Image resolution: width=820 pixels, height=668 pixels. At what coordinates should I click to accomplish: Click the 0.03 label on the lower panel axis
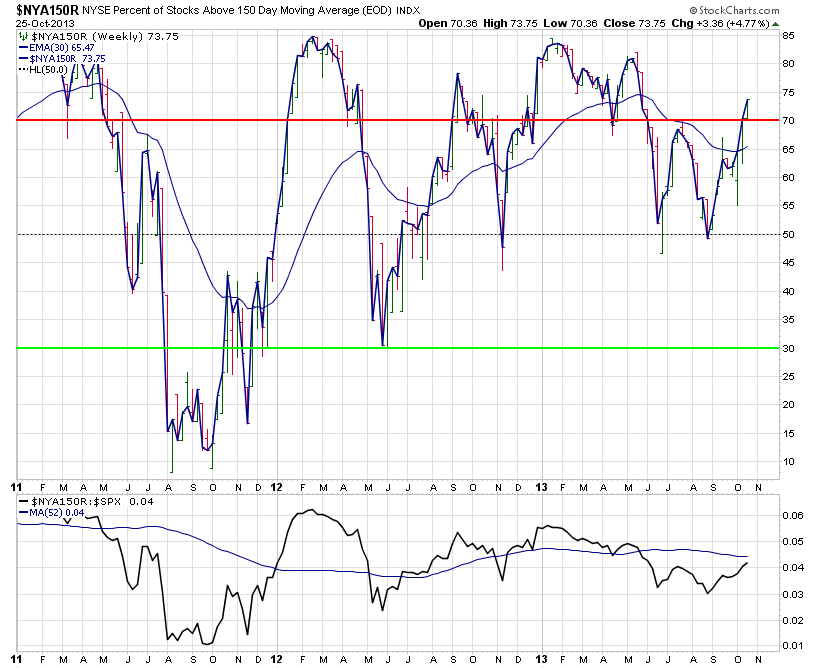point(793,594)
